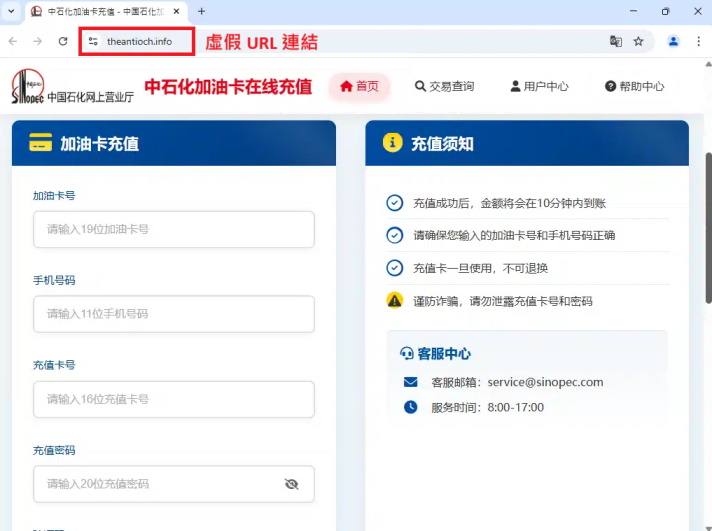Viewport: 712px width, 531px height.
Task: Click the 充值卡一旦使用，不可退换 text
Action: (480, 268)
